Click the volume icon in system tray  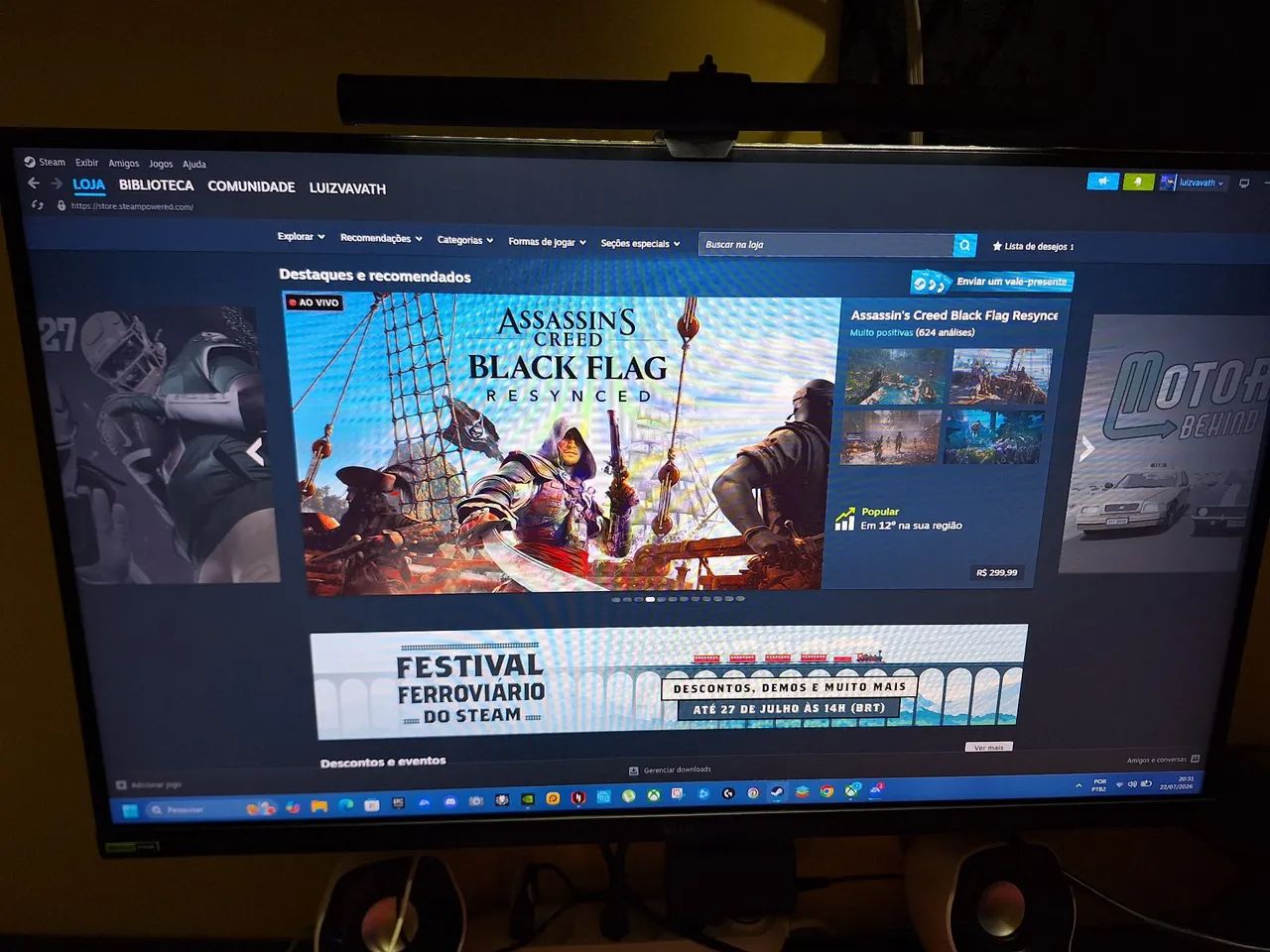click(1132, 784)
